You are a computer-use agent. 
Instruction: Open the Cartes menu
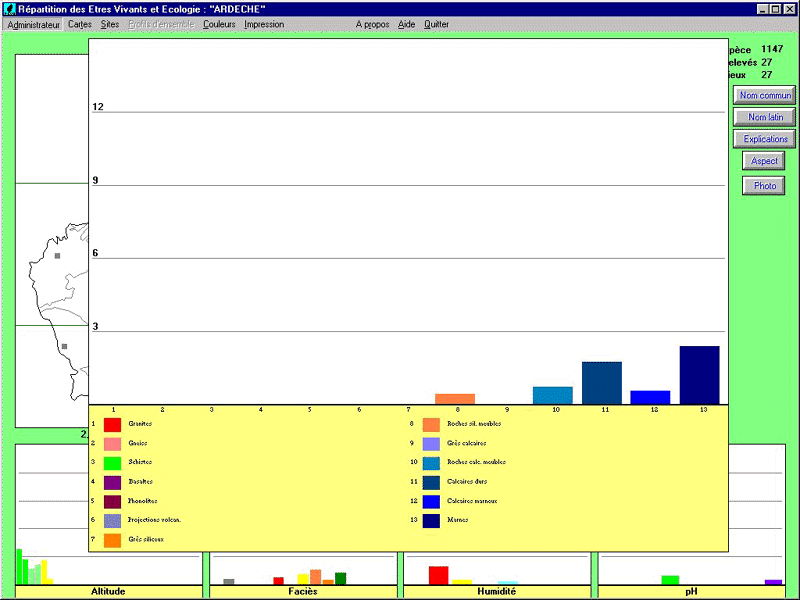80,24
